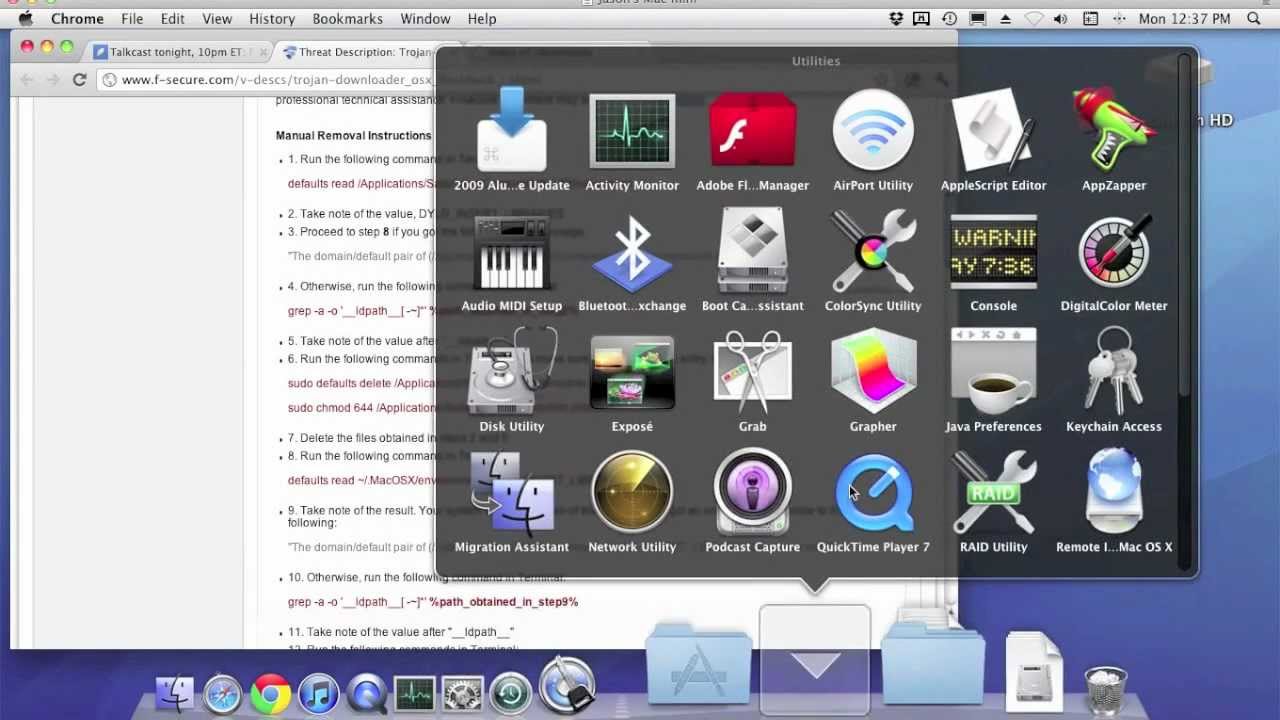
Task: Open the Window menu
Action: (425, 19)
